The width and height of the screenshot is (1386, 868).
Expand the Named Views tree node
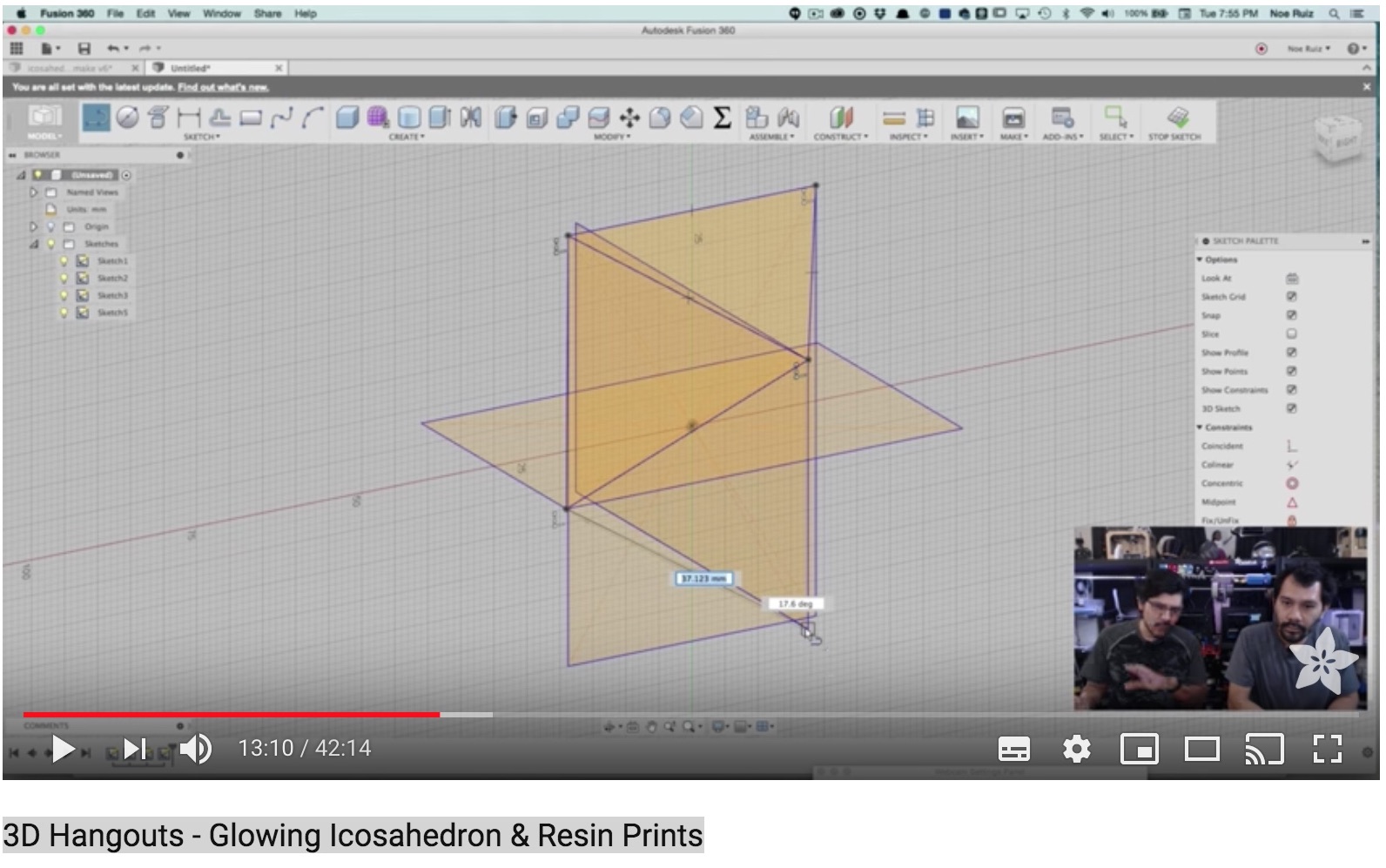34,192
